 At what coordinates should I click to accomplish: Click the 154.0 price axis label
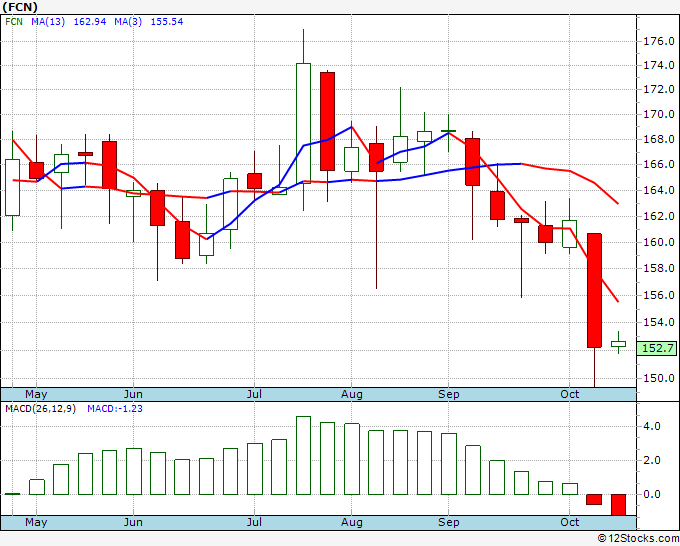point(658,322)
